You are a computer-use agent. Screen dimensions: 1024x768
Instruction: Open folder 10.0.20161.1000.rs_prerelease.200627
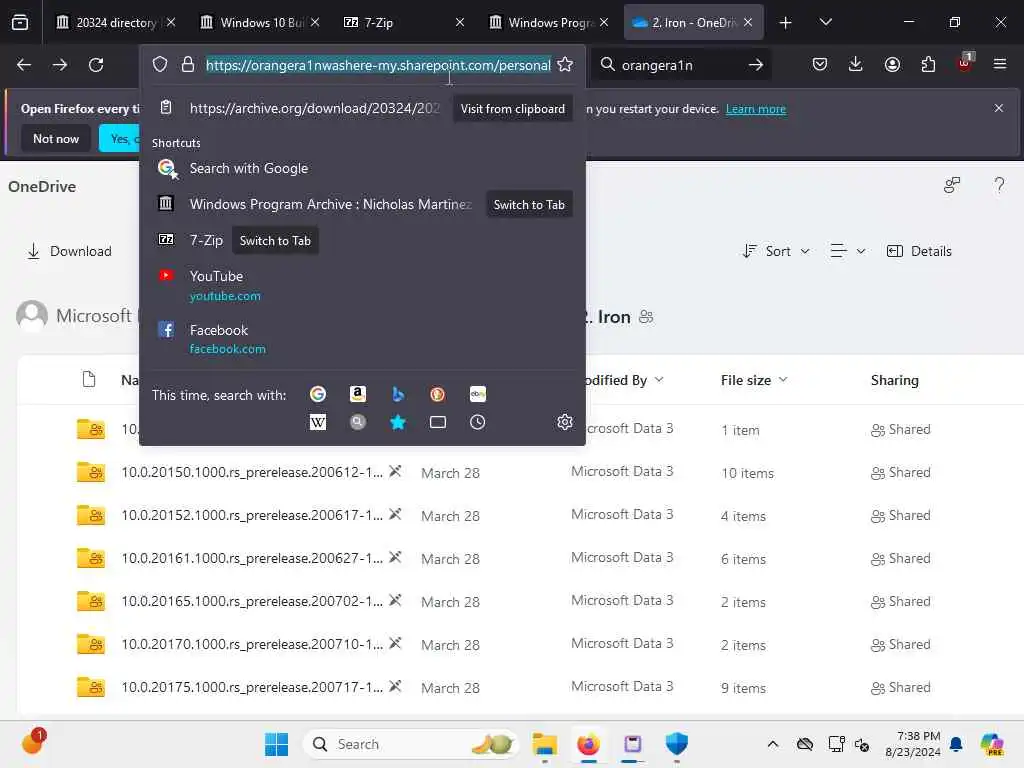(252, 558)
